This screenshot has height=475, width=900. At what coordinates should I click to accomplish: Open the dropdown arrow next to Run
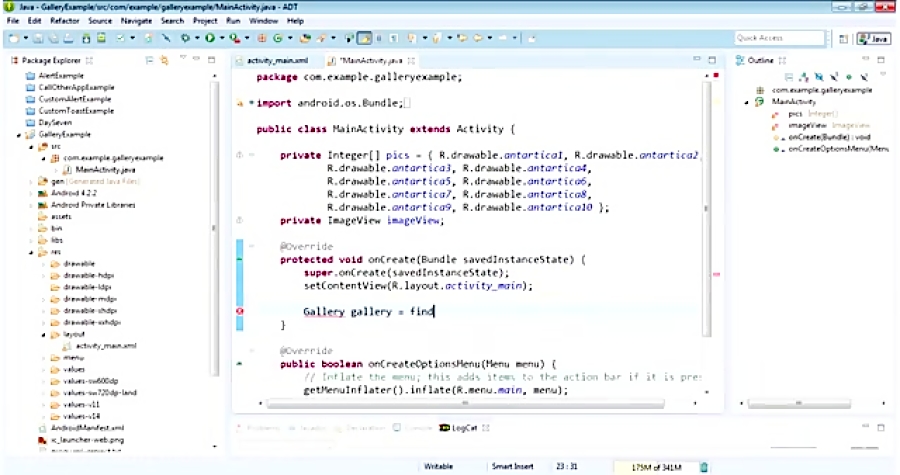click(x=222, y=38)
